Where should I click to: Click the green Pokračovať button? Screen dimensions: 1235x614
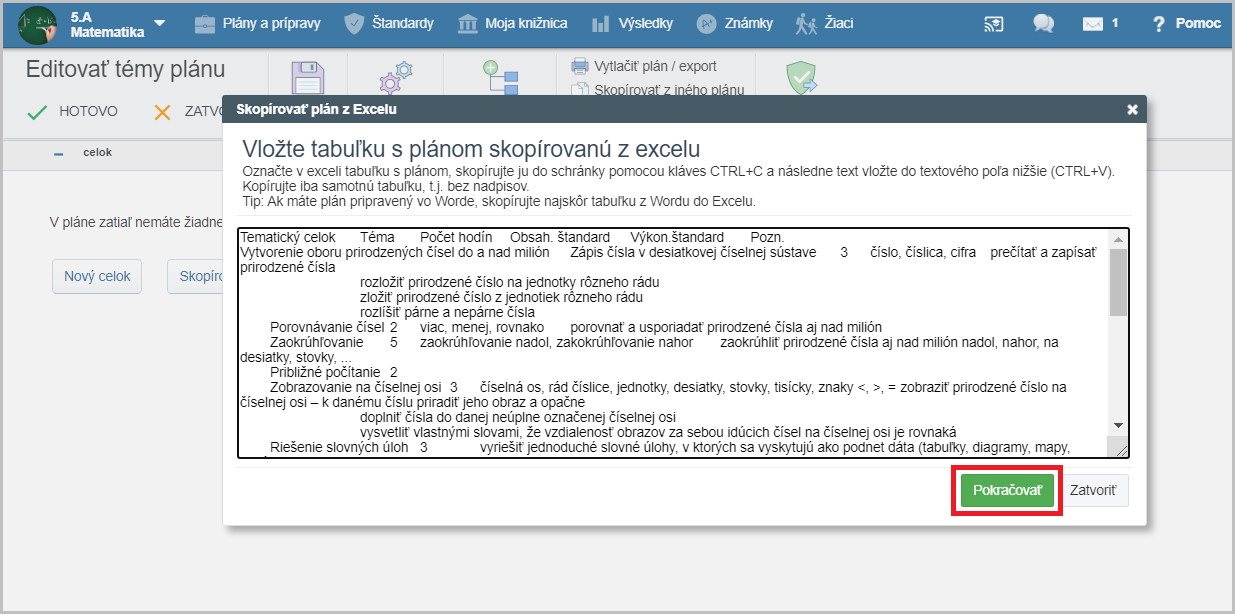tap(1007, 491)
